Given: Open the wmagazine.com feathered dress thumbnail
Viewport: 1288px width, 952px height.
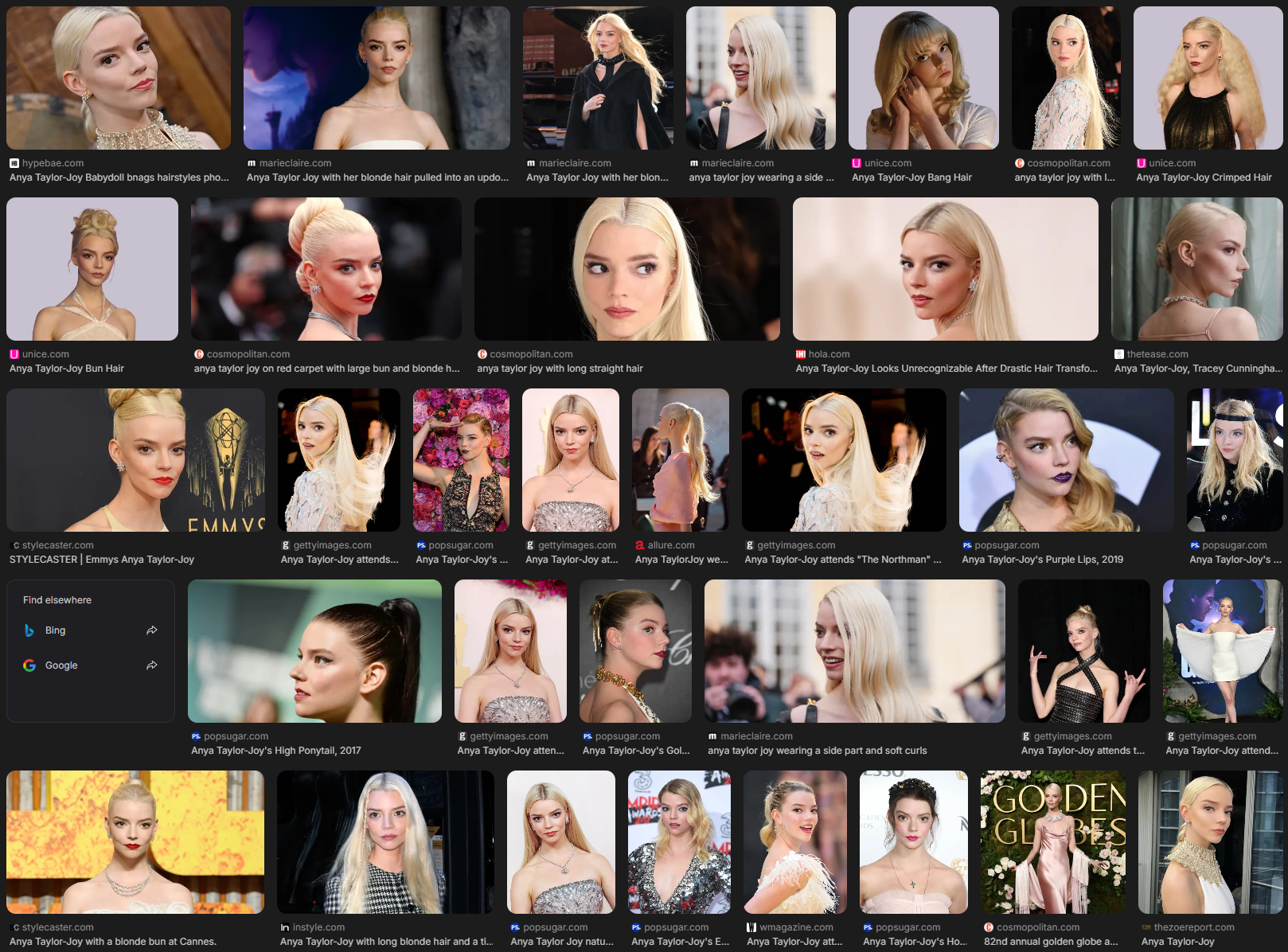Looking at the screenshot, I should [x=795, y=842].
